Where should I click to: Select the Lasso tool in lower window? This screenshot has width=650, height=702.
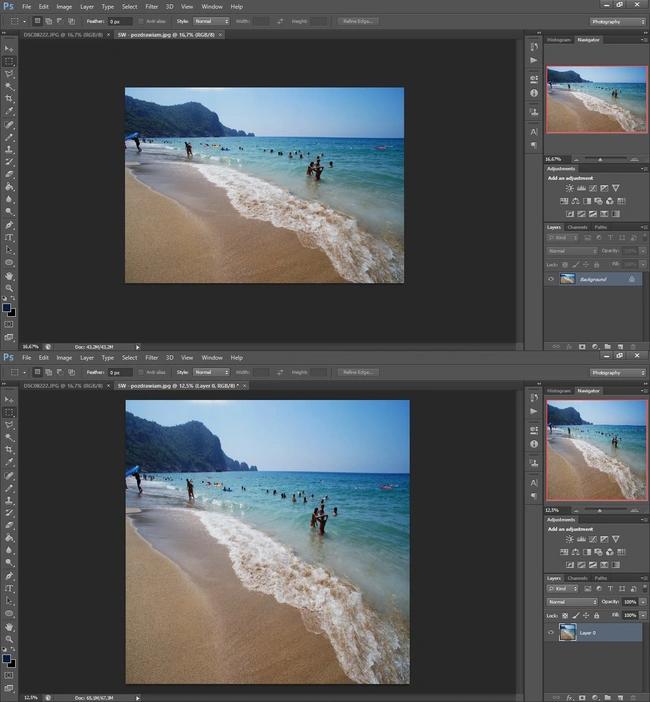[x=9, y=424]
